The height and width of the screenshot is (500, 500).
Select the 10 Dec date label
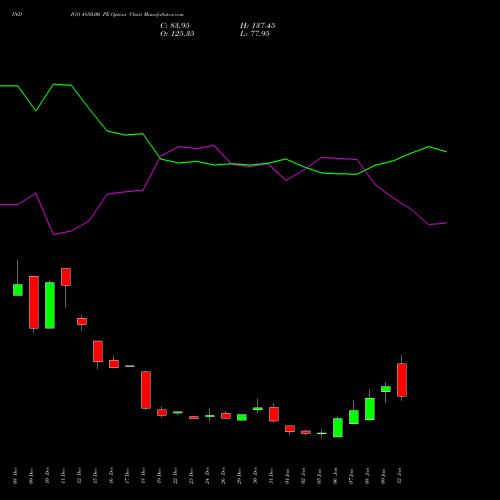pos(47,476)
